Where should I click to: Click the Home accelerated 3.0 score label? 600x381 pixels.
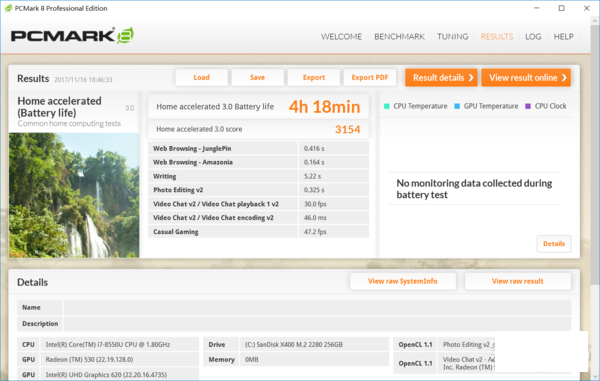[x=199, y=129]
